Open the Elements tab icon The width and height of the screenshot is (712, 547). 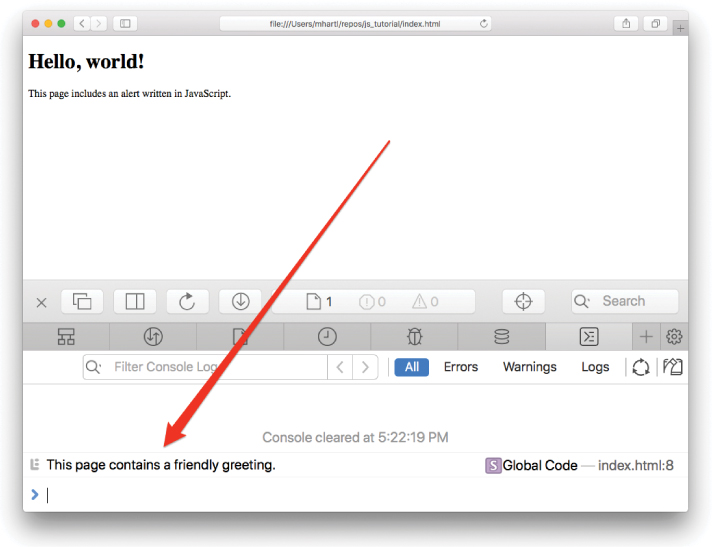point(66,337)
